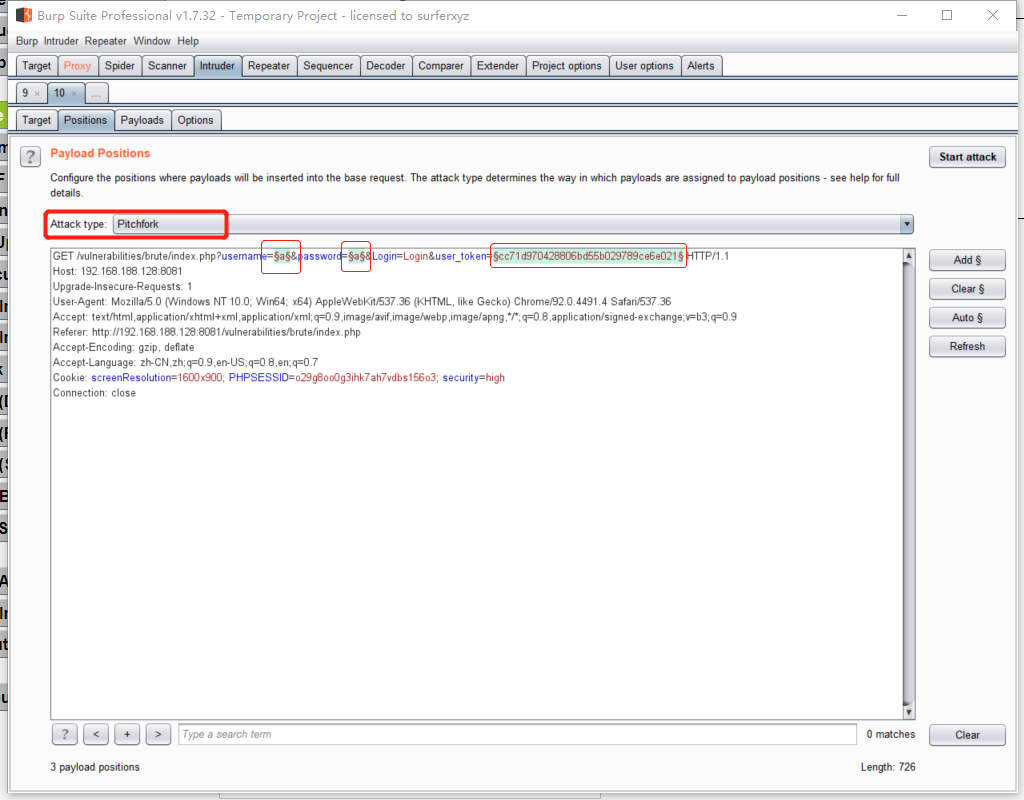This screenshot has height=800, width=1024.
Task: Click the 3 payload positions status text
Action: (95, 767)
